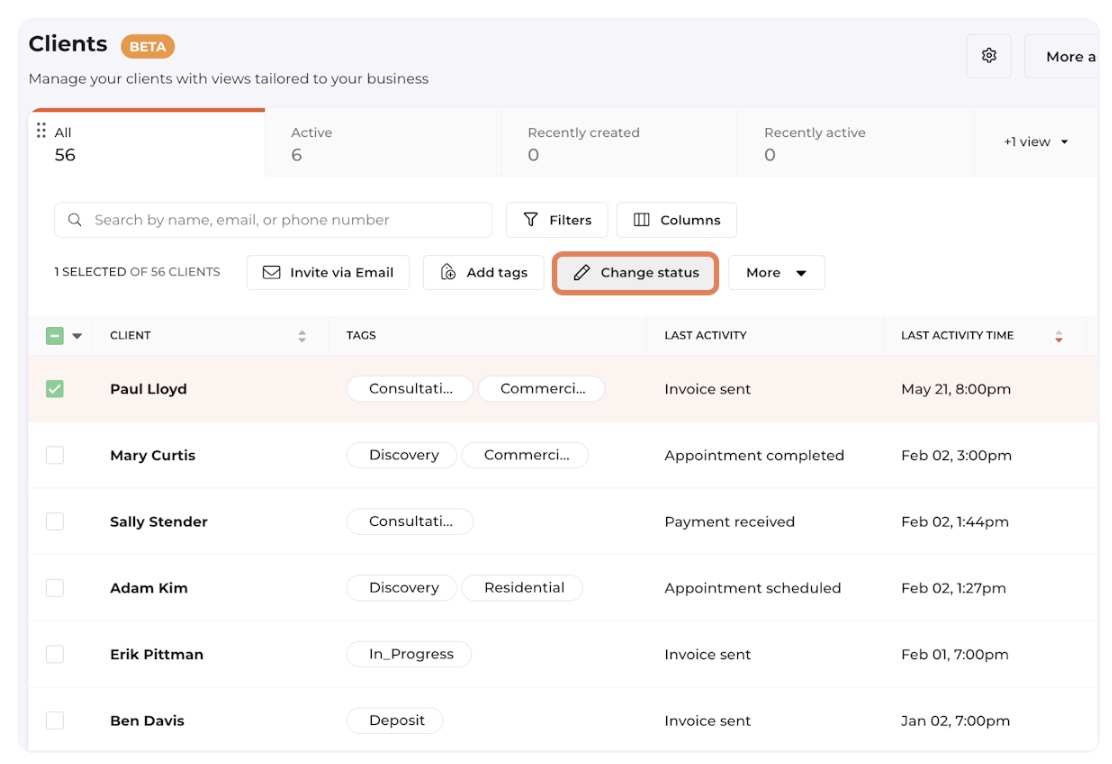
Task: Click 'Feb 02, 1:44pm' time cell
Action: 955,522
